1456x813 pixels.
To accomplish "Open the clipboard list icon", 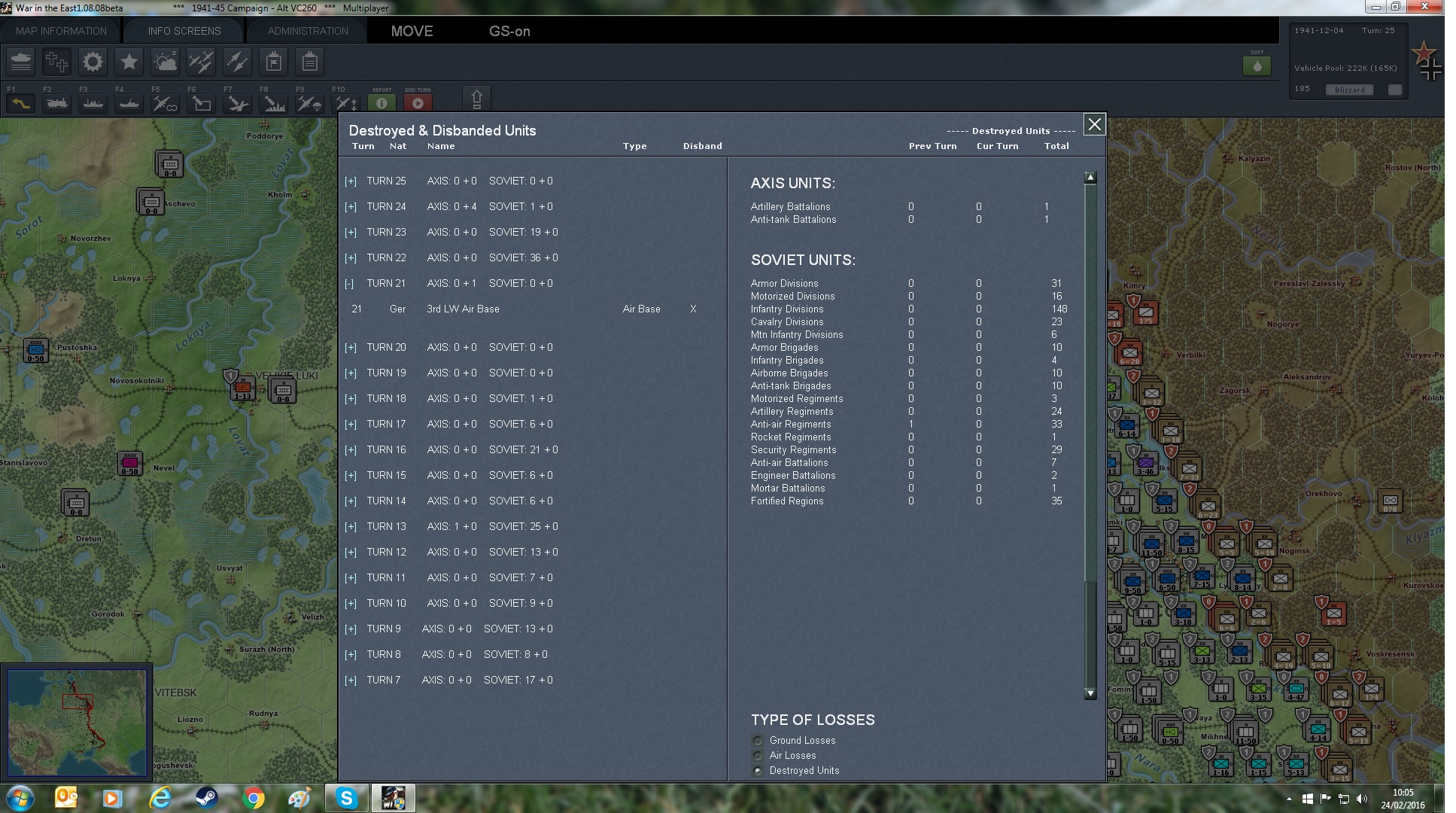I will point(310,62).
